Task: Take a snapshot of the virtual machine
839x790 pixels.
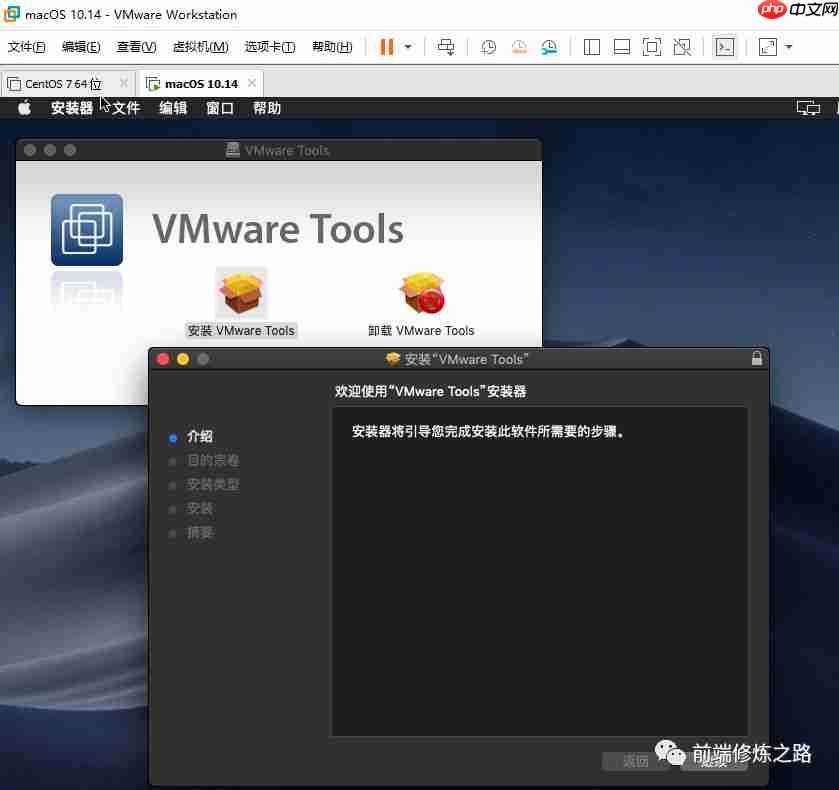Action: [x=488, y=48]
